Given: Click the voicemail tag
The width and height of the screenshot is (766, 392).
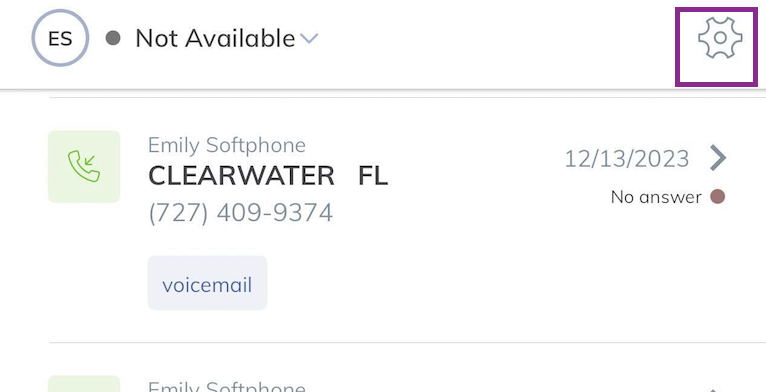Looking at the screenshot, I should click(207, 283).
